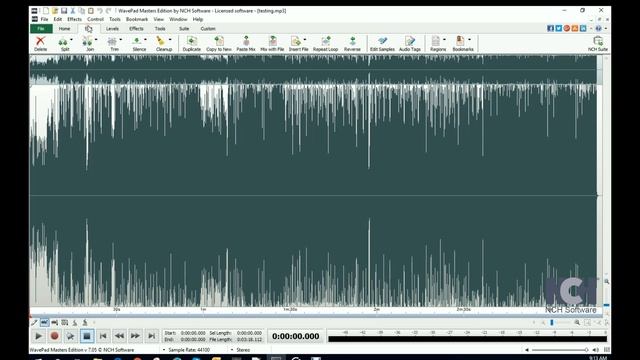
Task: Expand the Join dropdown arrow
Action: click(x=96, y=40)
